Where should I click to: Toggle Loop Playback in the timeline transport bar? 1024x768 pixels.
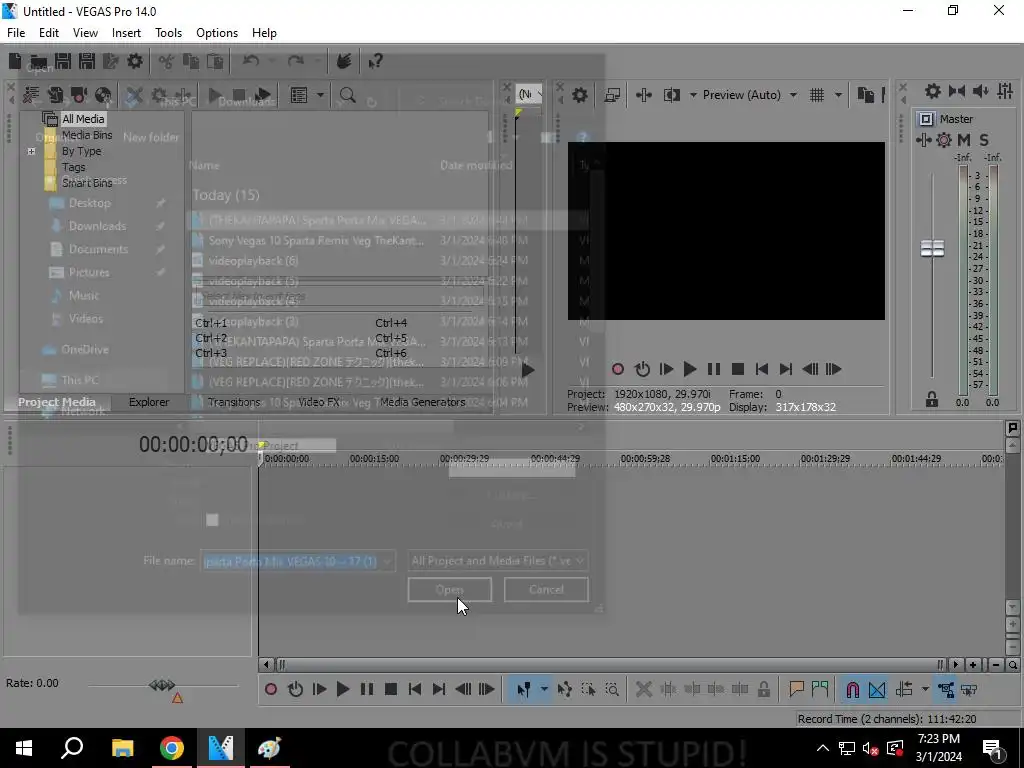tap(295, 690)
